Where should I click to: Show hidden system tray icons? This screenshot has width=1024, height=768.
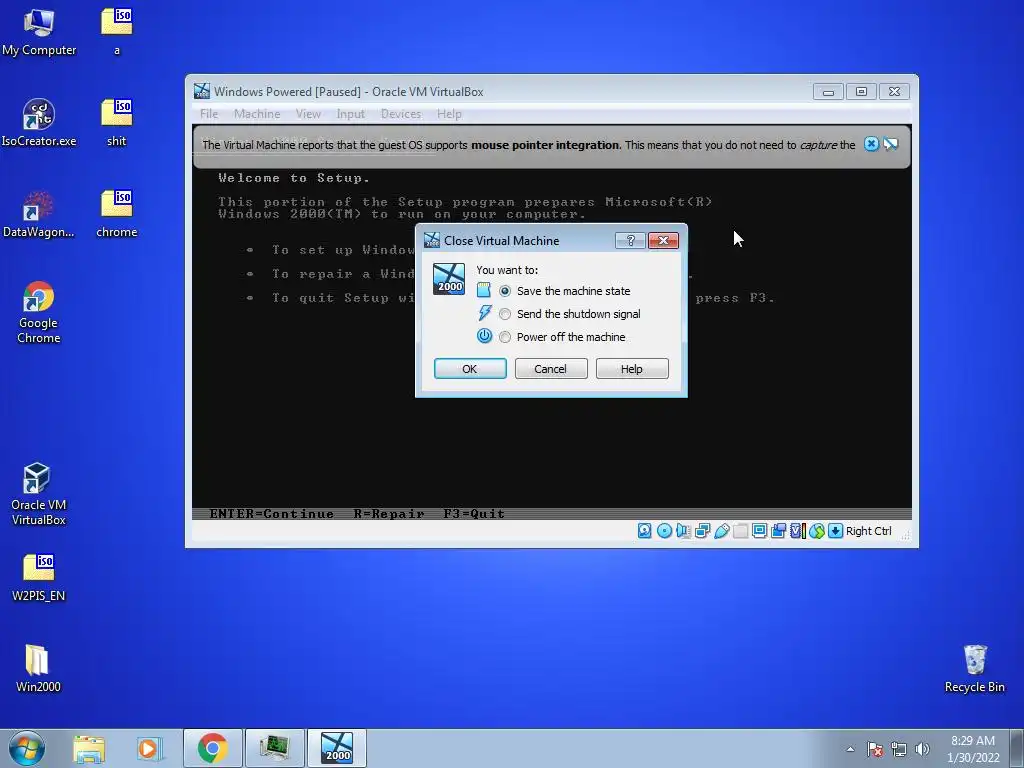(850, 749)
